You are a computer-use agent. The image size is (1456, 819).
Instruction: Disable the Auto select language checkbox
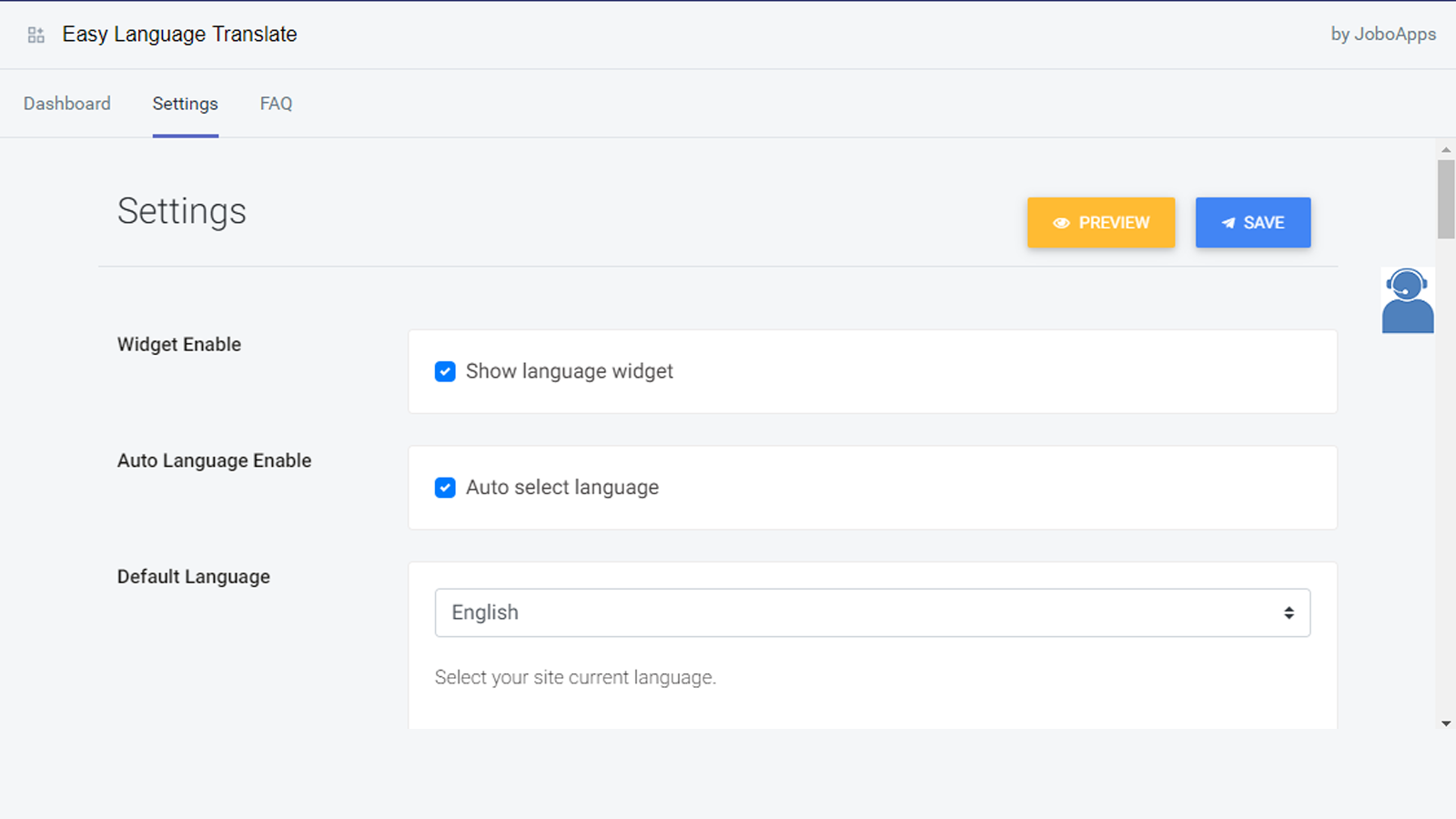(445, 488)
